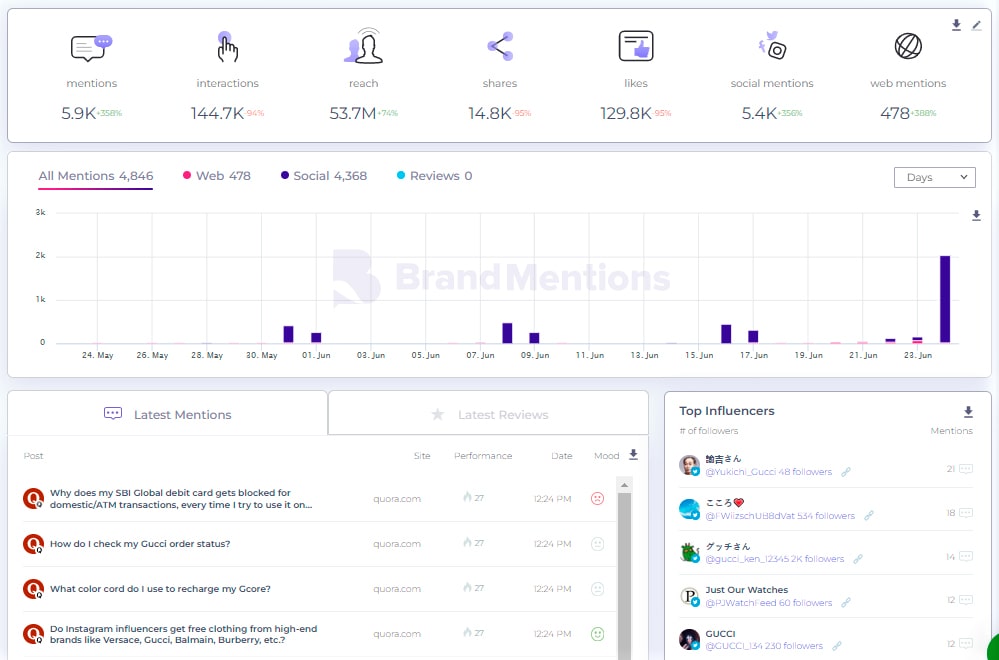Download the Top Influencers list
The image size is (999, 660).
(x=968, y=412)
